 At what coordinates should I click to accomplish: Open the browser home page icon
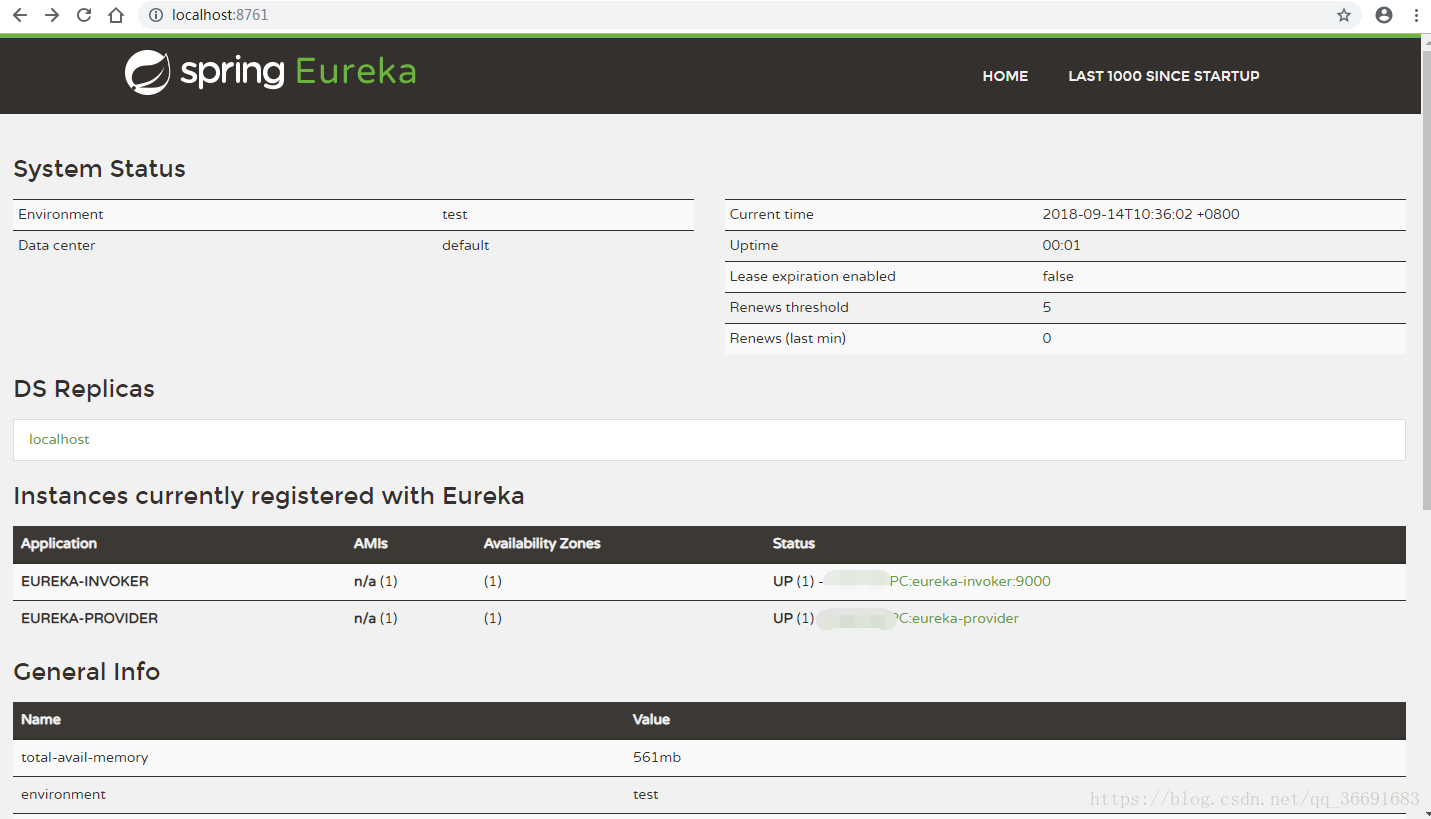point(116,15)
